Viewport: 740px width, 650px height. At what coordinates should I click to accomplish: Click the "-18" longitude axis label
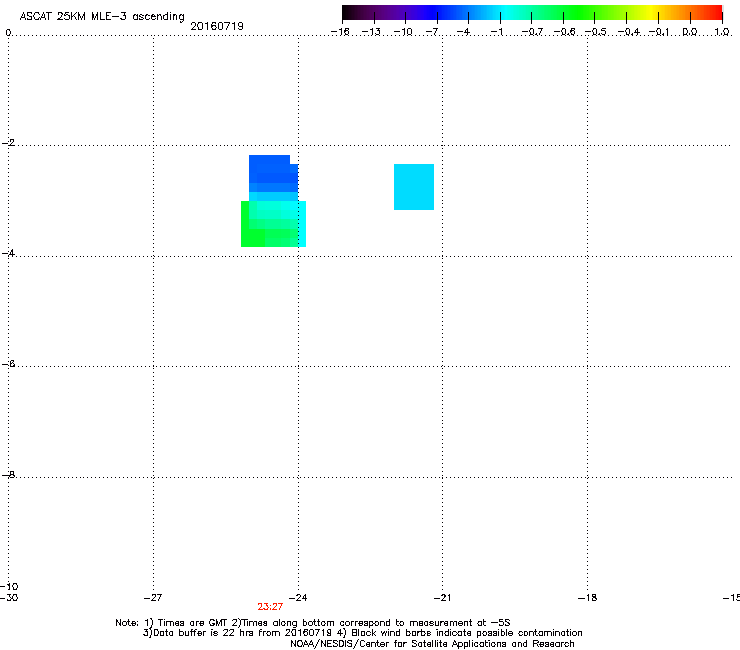[x=587, y=598]
